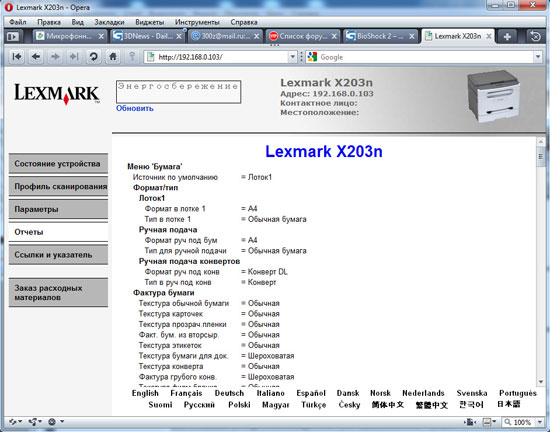The image size is (550, 432).
Task: Click the Обновить link
Action: click(x=135, y=108)
